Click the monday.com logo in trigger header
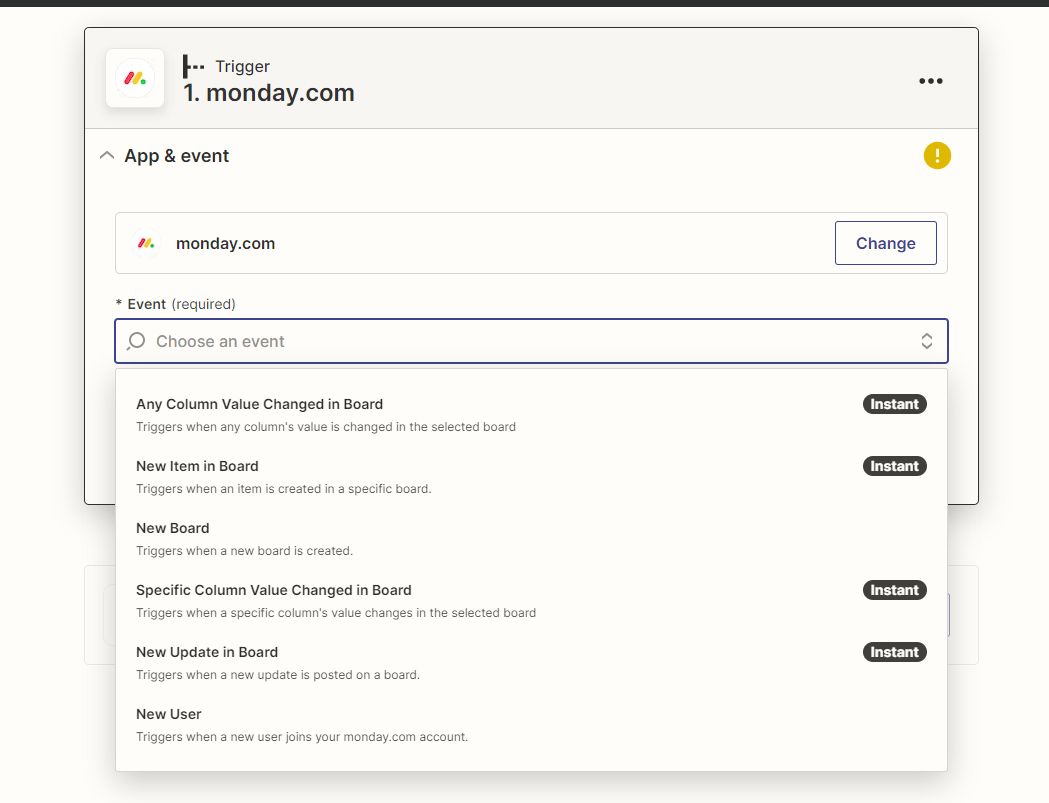Image resolution: width=1049 pixels, height=803 pixels. pos(135,78)
